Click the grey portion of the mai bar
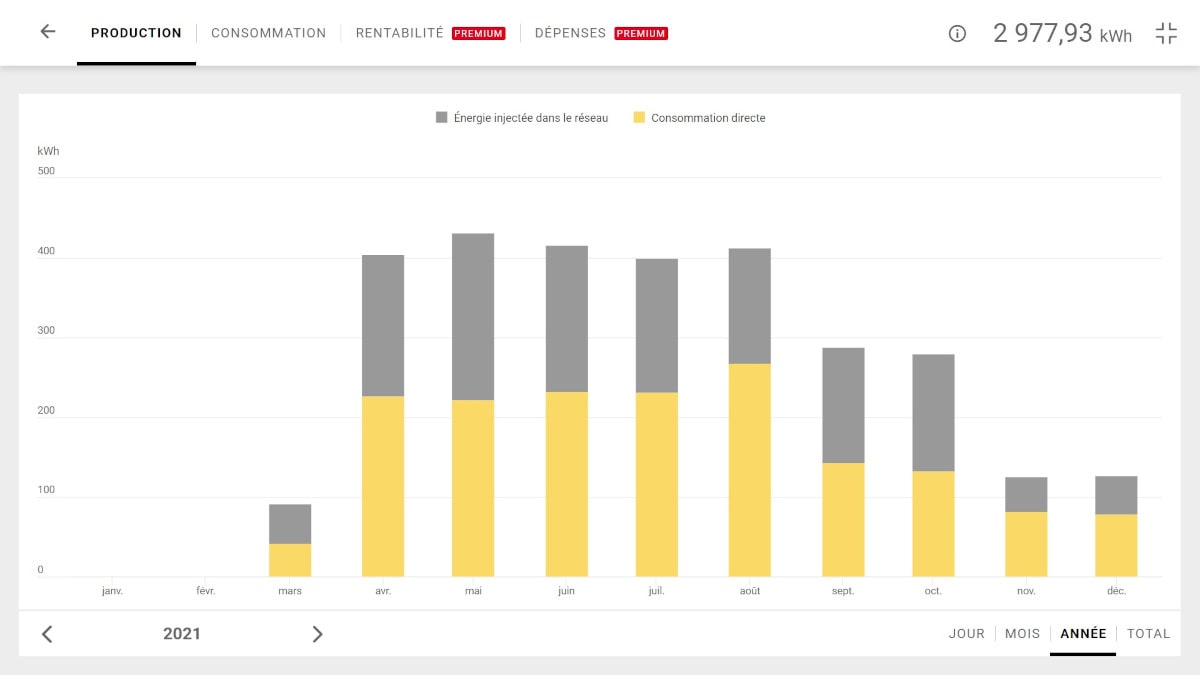Viewport: 1200px width, 675px height. (473, 316)
